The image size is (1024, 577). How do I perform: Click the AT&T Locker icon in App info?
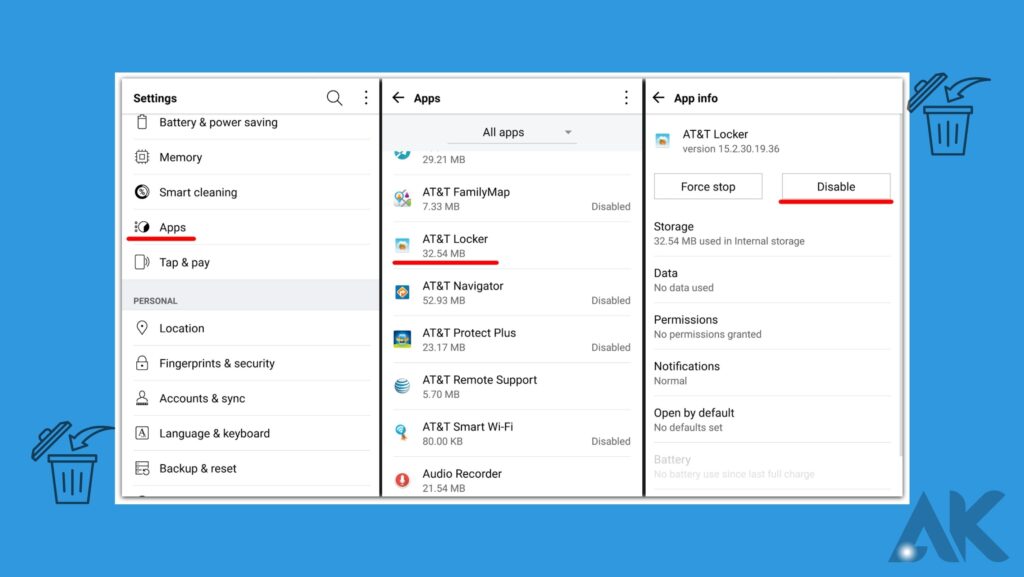tap(662, 140)
